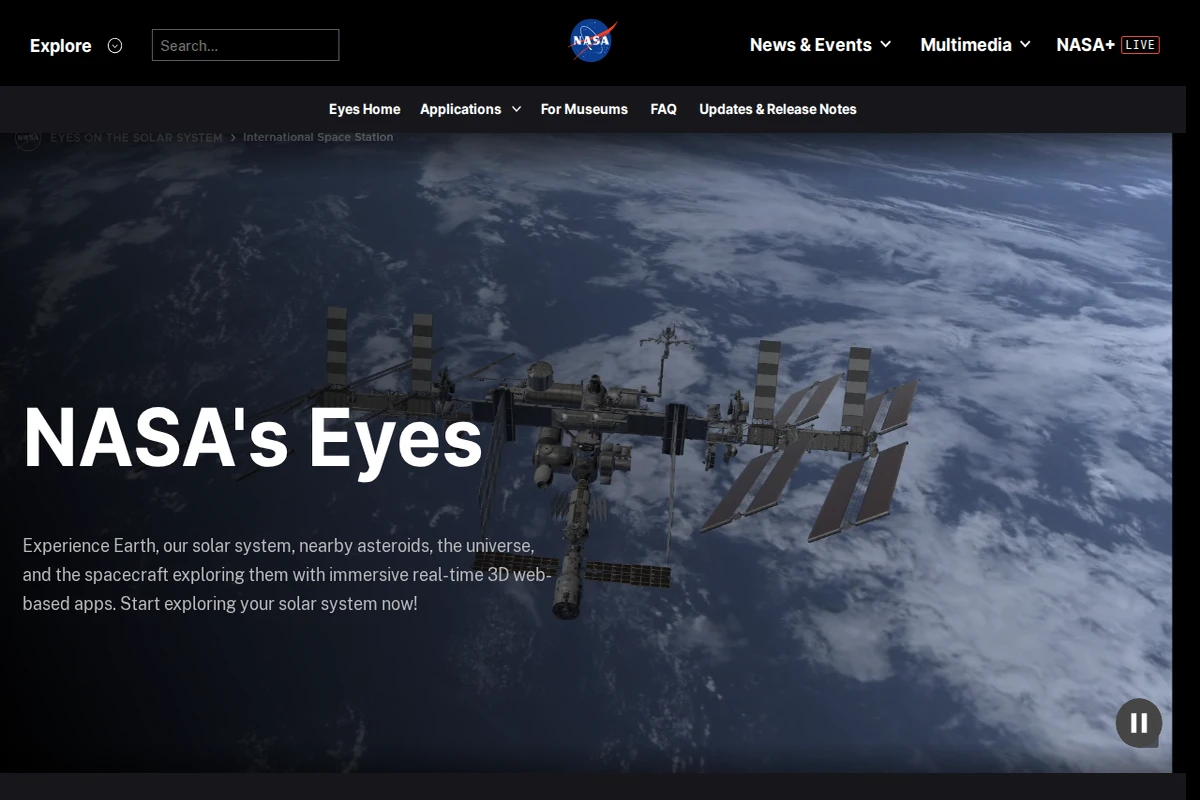This screenshot has height=800, width=1200.
Task: Go to For Museums page
Action: [584, 109]
